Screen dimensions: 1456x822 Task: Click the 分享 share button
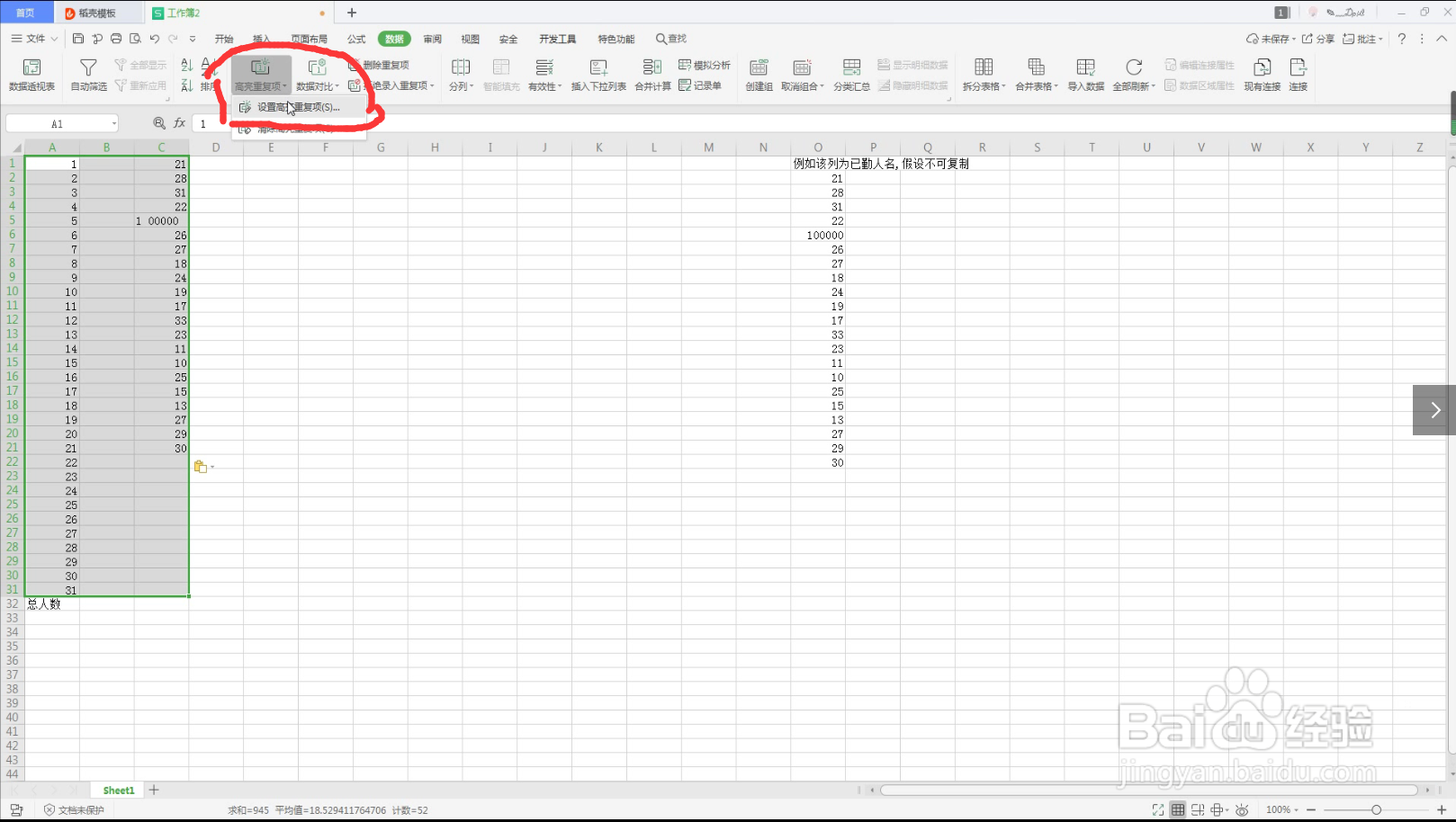[x=1318, y=39]
